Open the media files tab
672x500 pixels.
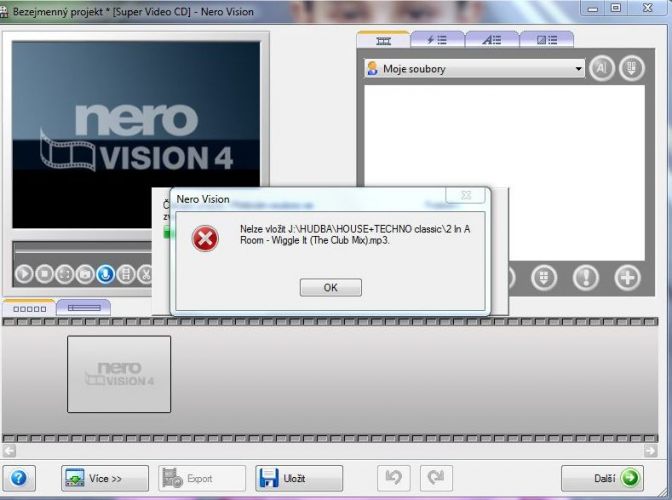(384, 40)
